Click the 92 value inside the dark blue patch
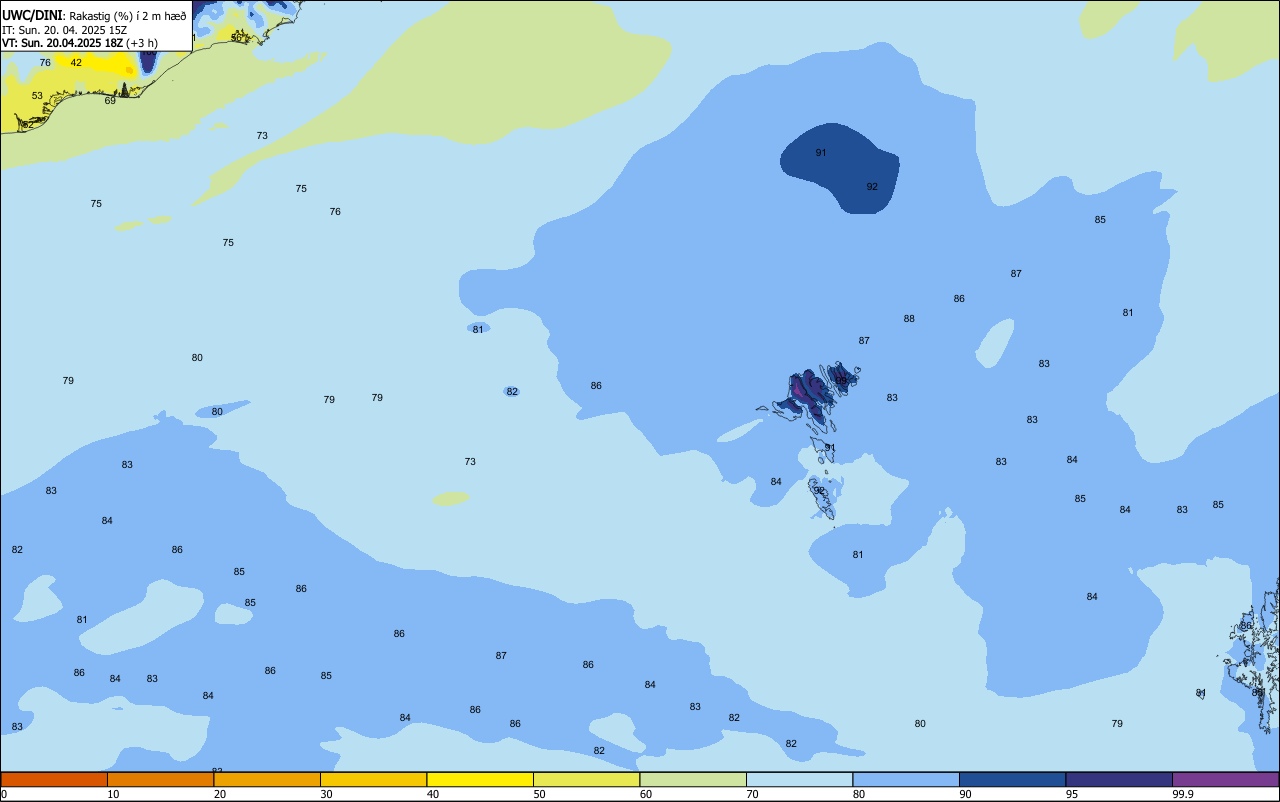Screen dimensions: 1280x802 tap(872, 187)
